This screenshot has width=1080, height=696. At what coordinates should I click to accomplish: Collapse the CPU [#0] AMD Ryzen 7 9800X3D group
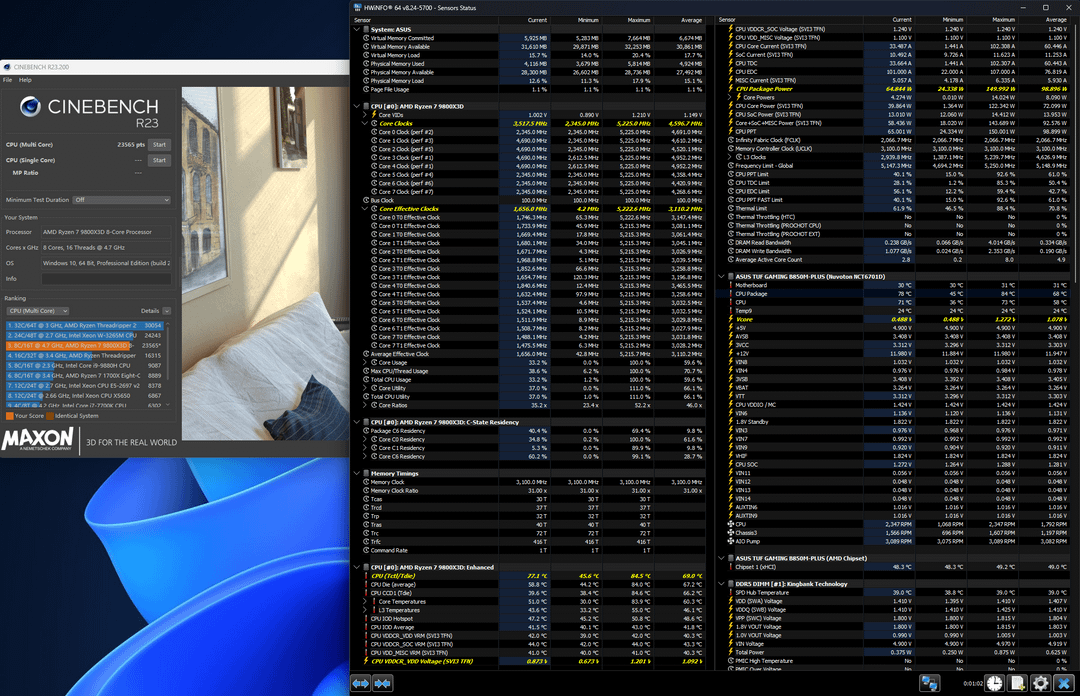point(356,106)
